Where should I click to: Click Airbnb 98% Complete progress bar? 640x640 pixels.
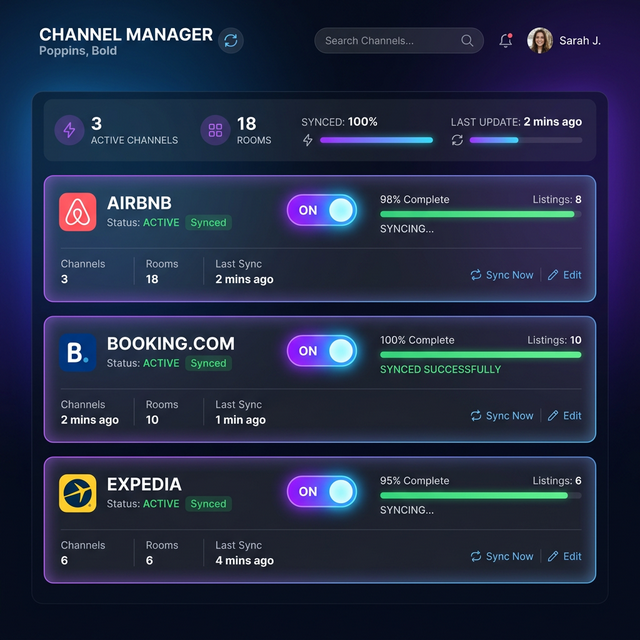coord(481,214)
